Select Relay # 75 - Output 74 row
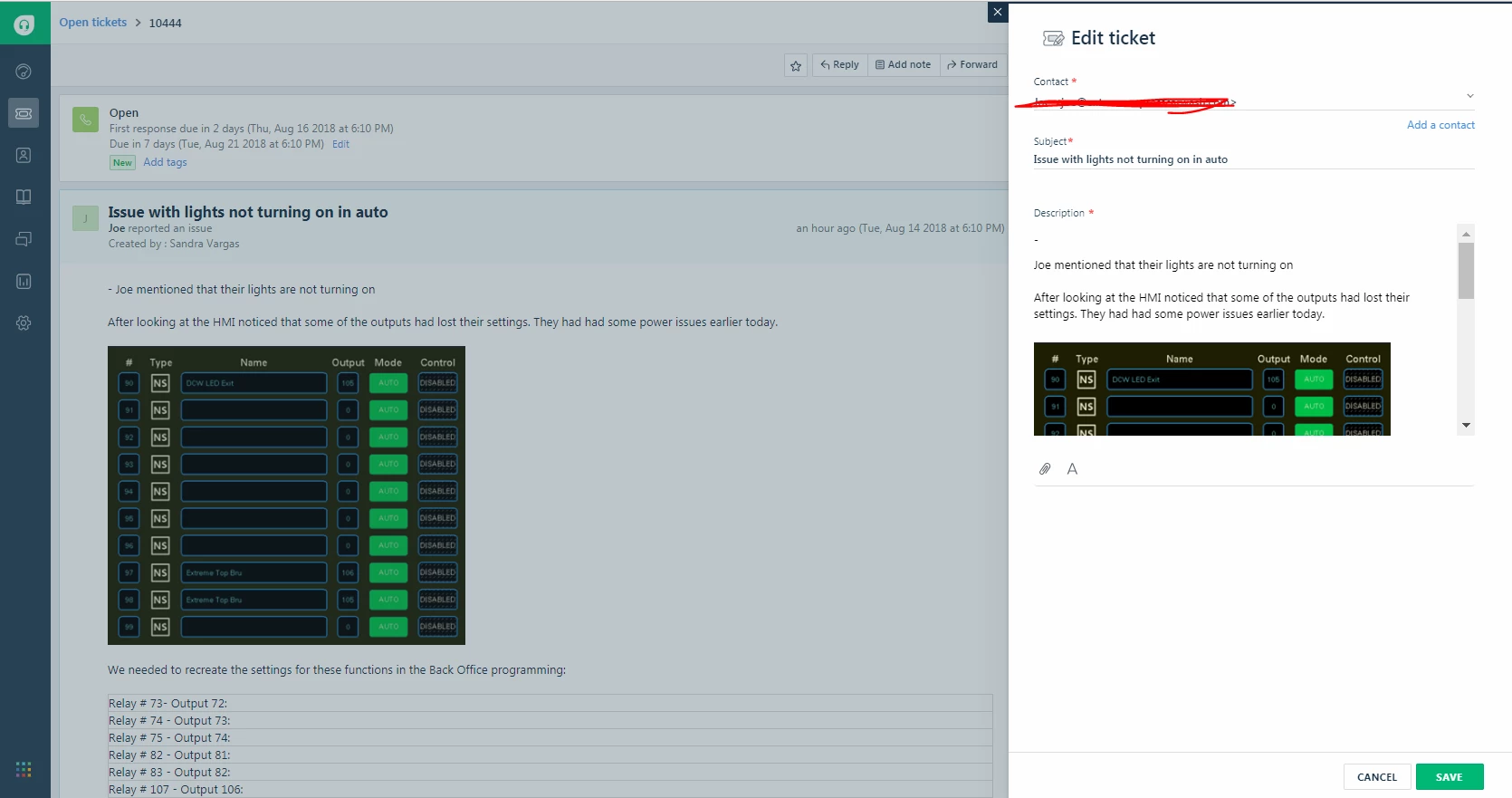This screenshot has height=798, width=1512. pos(550,738)
